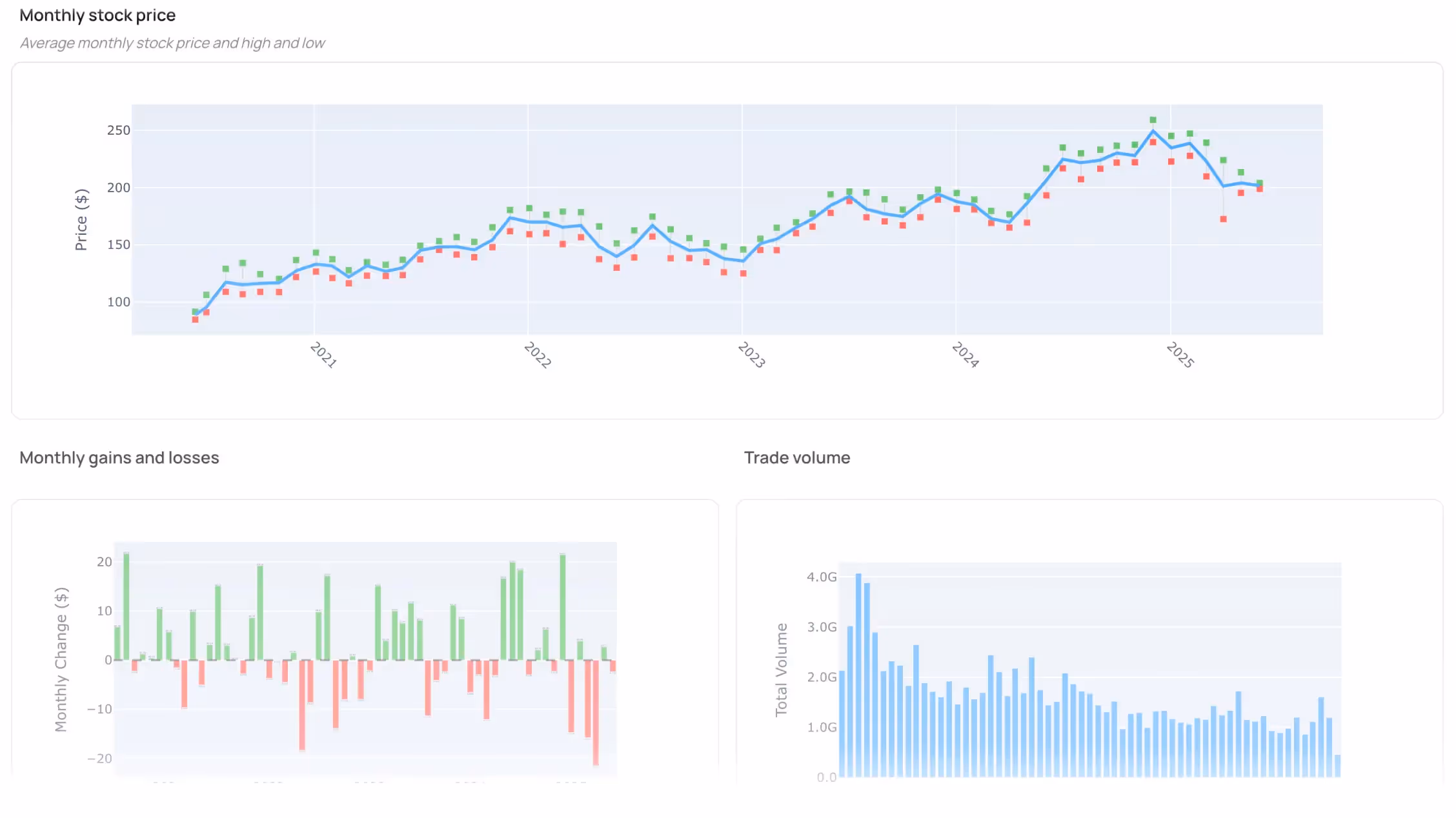This screenshot has height=818, width=1456.
Task: Click the first green bar in the gains chart
Action: [117, 643]
